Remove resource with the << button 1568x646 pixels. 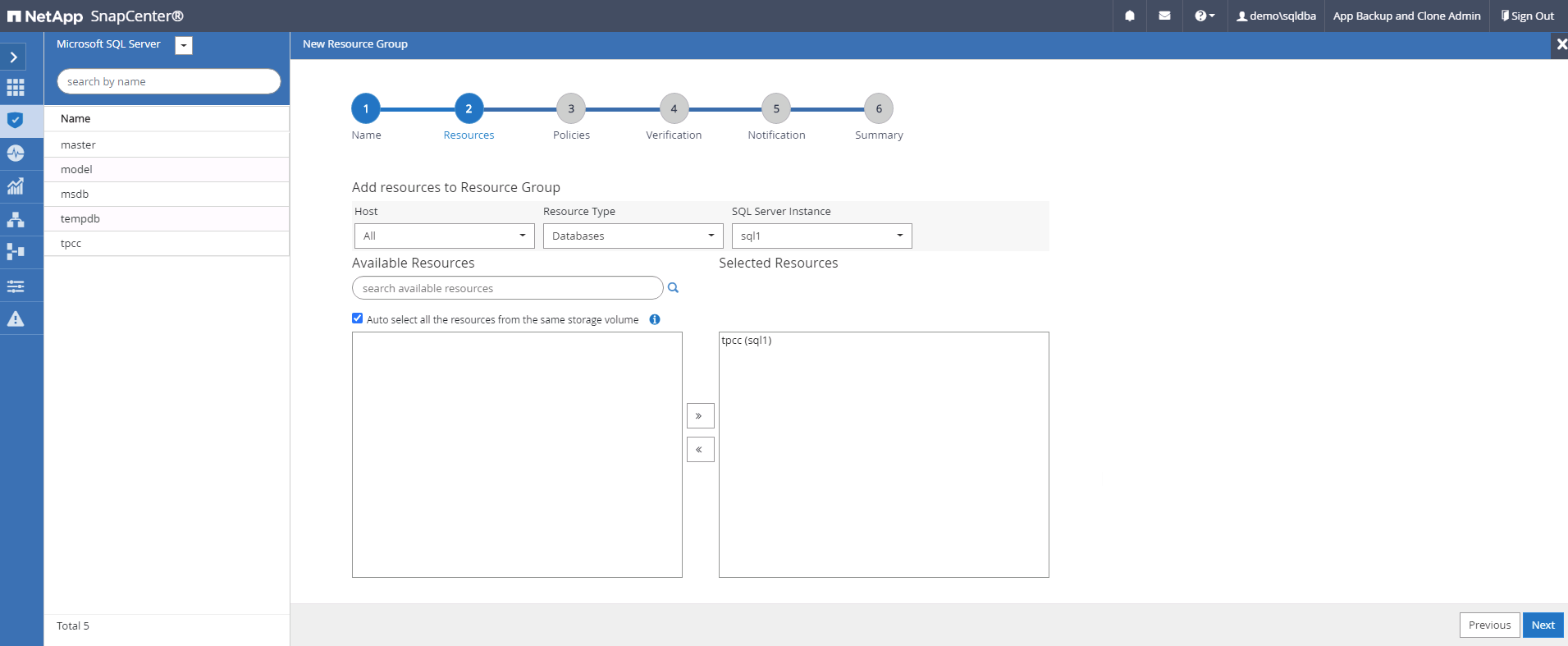point(700,449)
